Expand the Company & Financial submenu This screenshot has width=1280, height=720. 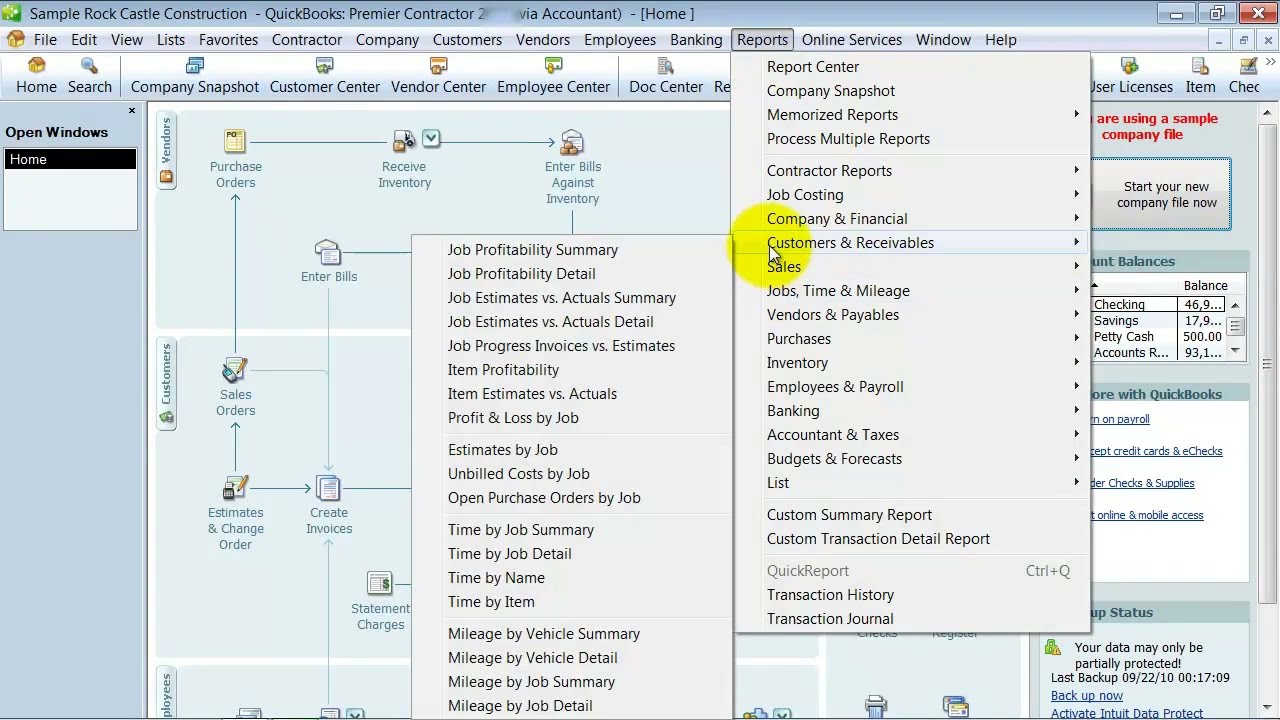pos(1076,218)
